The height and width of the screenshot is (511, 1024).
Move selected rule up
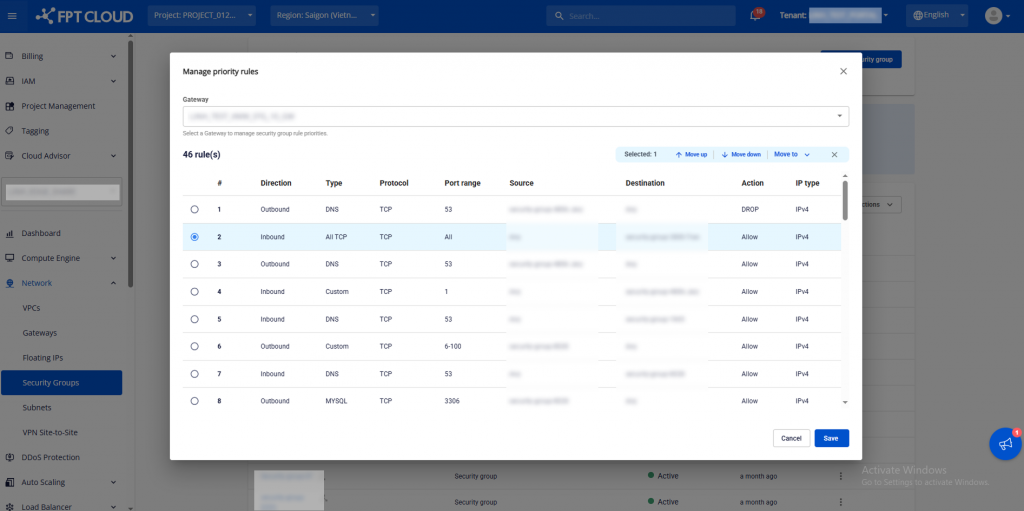pyautogui.click(x=691, y=155)
